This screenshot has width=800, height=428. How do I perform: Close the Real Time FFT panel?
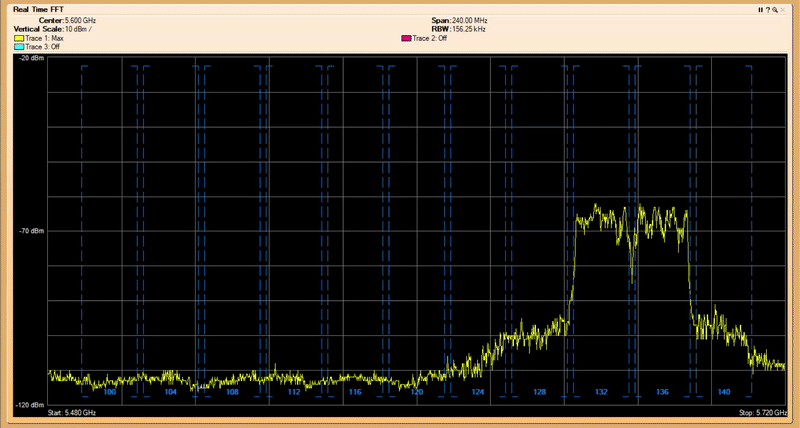(x=783, y=10)
